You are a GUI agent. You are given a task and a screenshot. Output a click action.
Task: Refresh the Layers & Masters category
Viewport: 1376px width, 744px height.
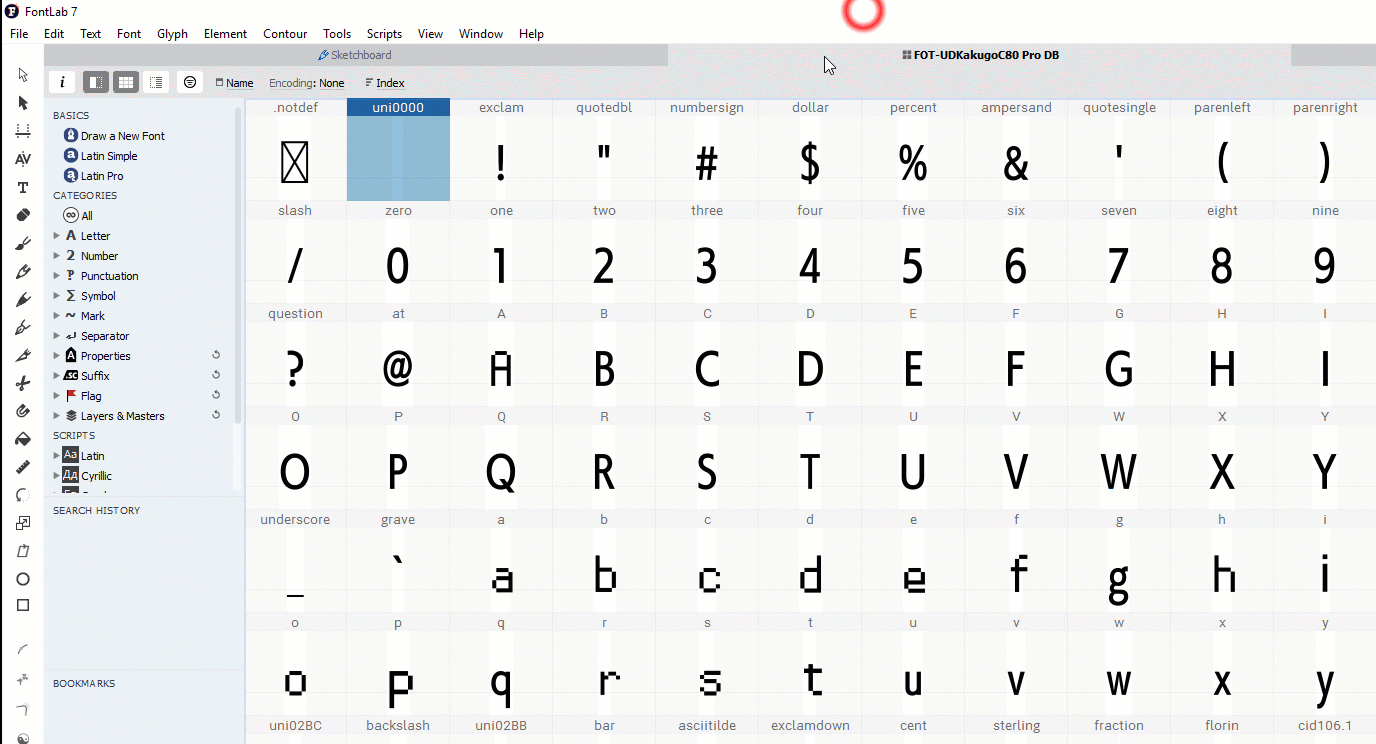coord(216,415)
